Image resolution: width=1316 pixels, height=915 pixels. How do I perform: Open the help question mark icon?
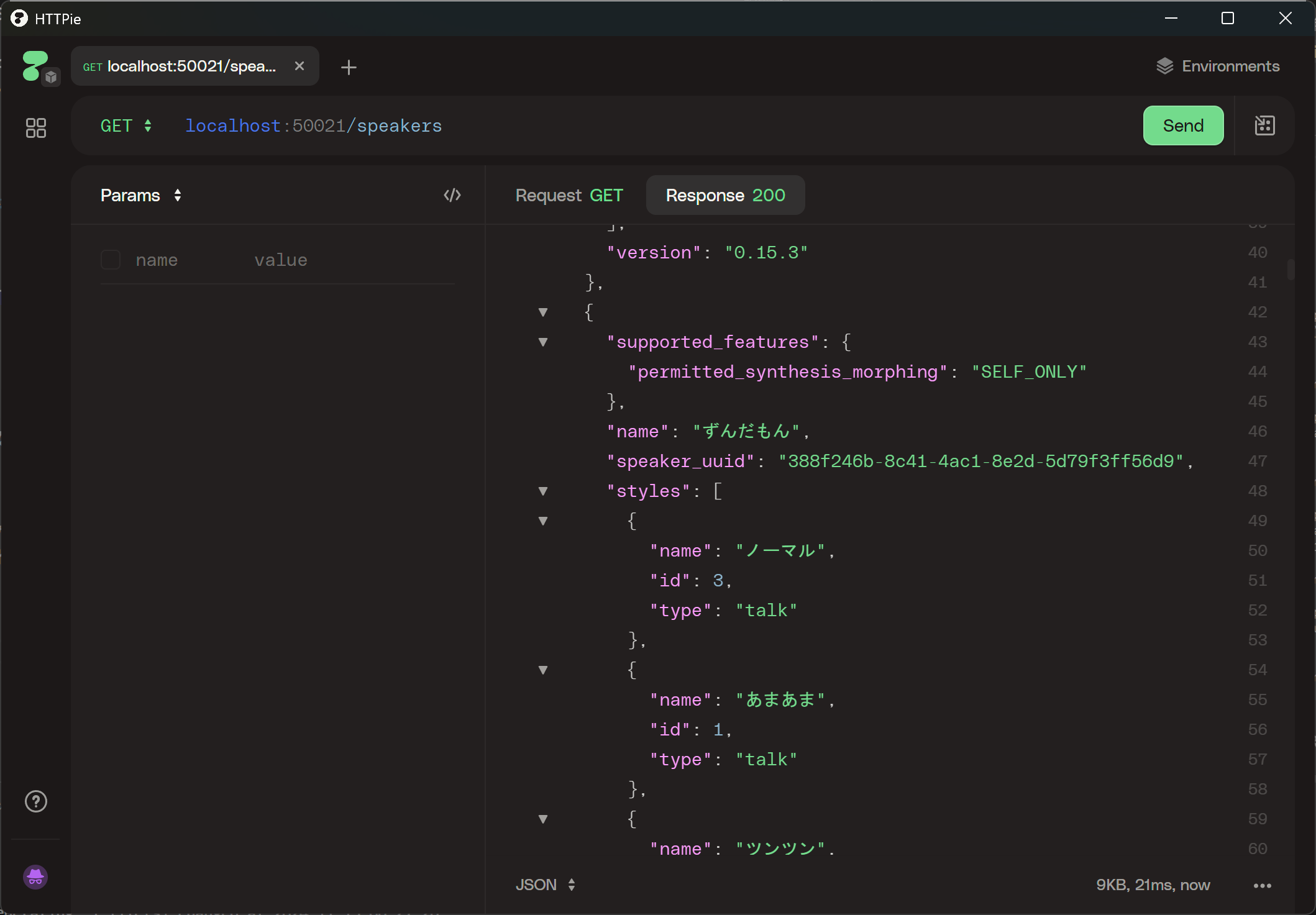pos(36,801)
